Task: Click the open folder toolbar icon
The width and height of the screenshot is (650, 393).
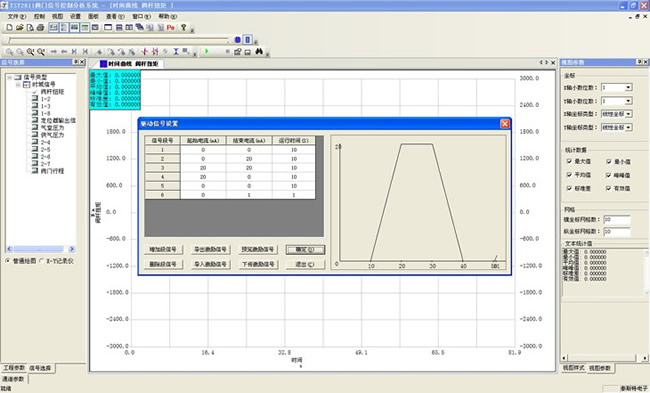Action: pos(19,27)
